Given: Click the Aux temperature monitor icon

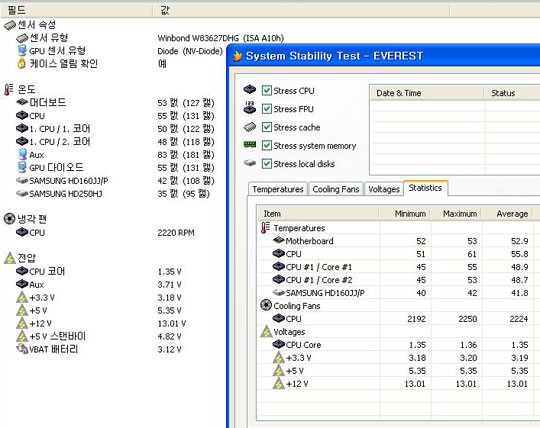Looking at the screenshot, I should click(22, 154).
